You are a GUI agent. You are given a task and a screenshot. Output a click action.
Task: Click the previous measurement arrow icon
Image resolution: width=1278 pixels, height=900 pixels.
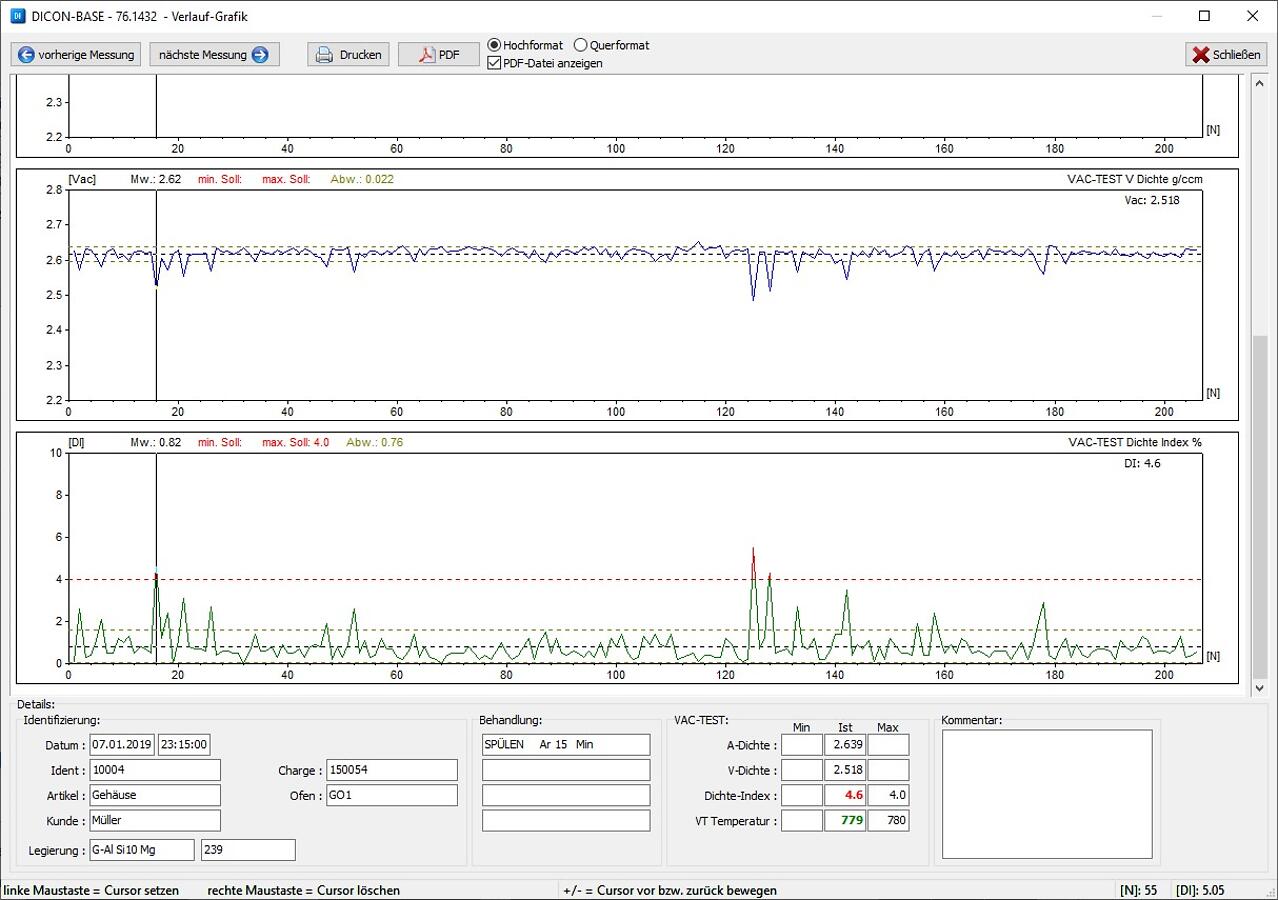(26, 55)
